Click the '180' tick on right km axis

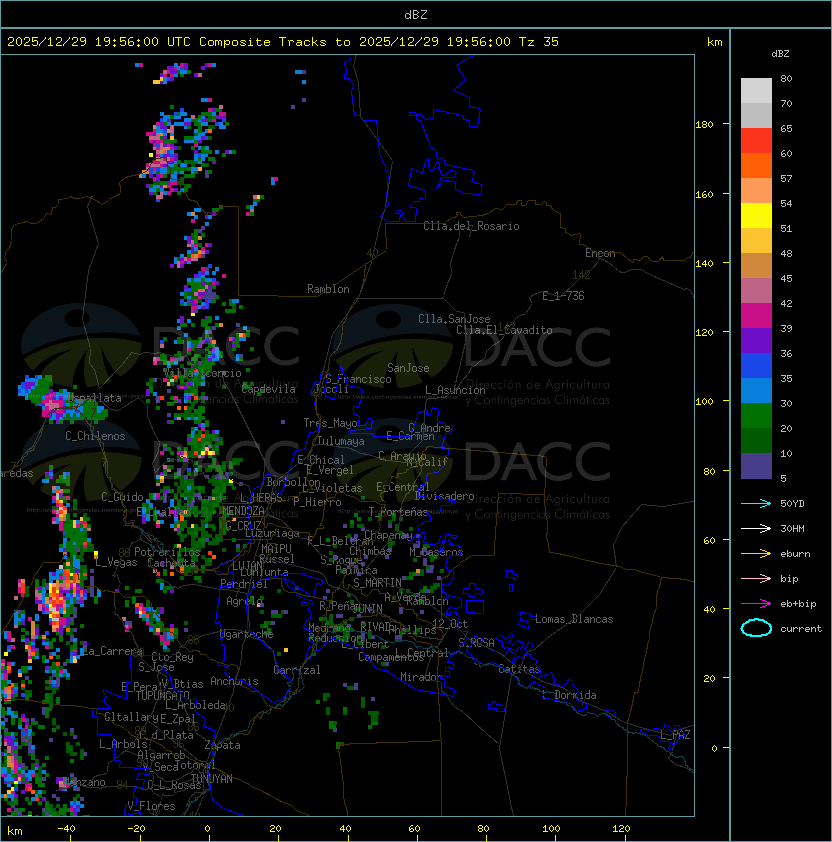(704, 125)
